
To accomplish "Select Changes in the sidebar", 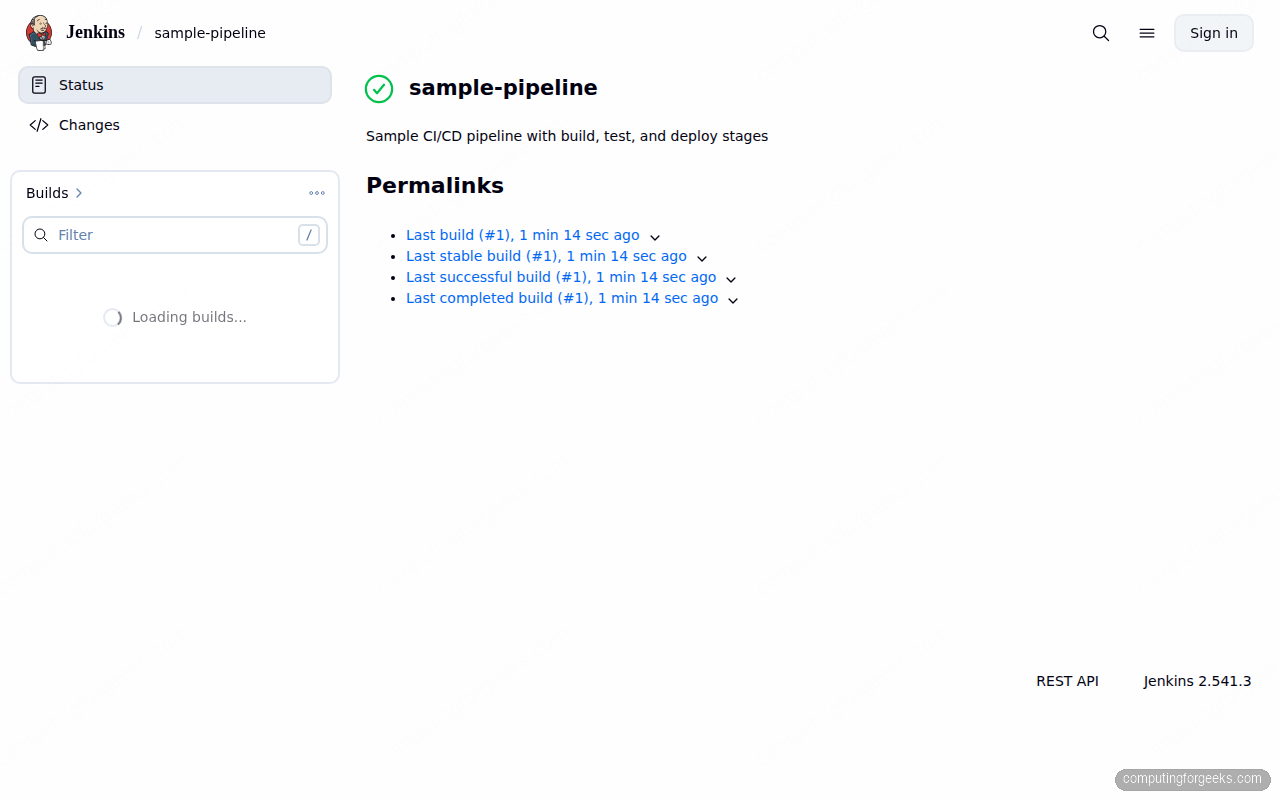I will click(89, 125).
